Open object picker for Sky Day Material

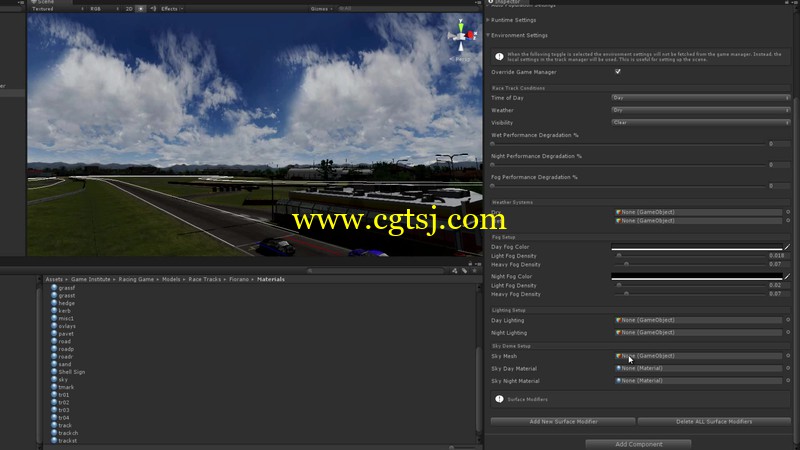click(x=788, y=368)
